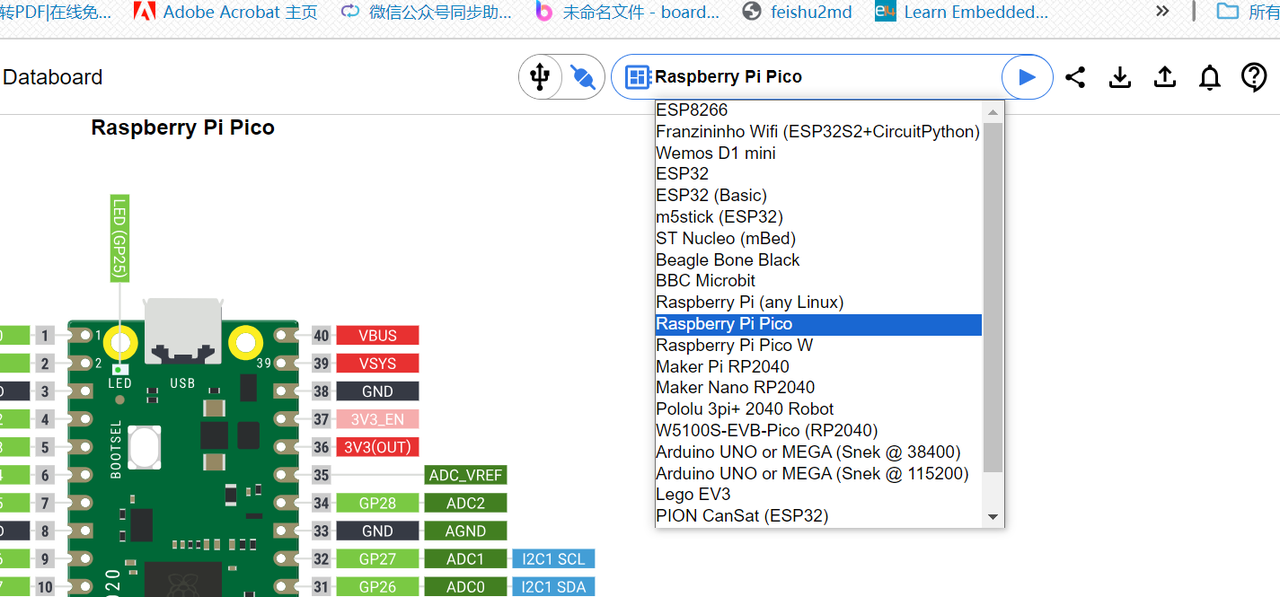Image resolution: width=1280 pixels, height=597 pixels.
Task: Choose Arduino UNO or MEGA (Snek @ 38400)
Action: (x=818, y=452)
